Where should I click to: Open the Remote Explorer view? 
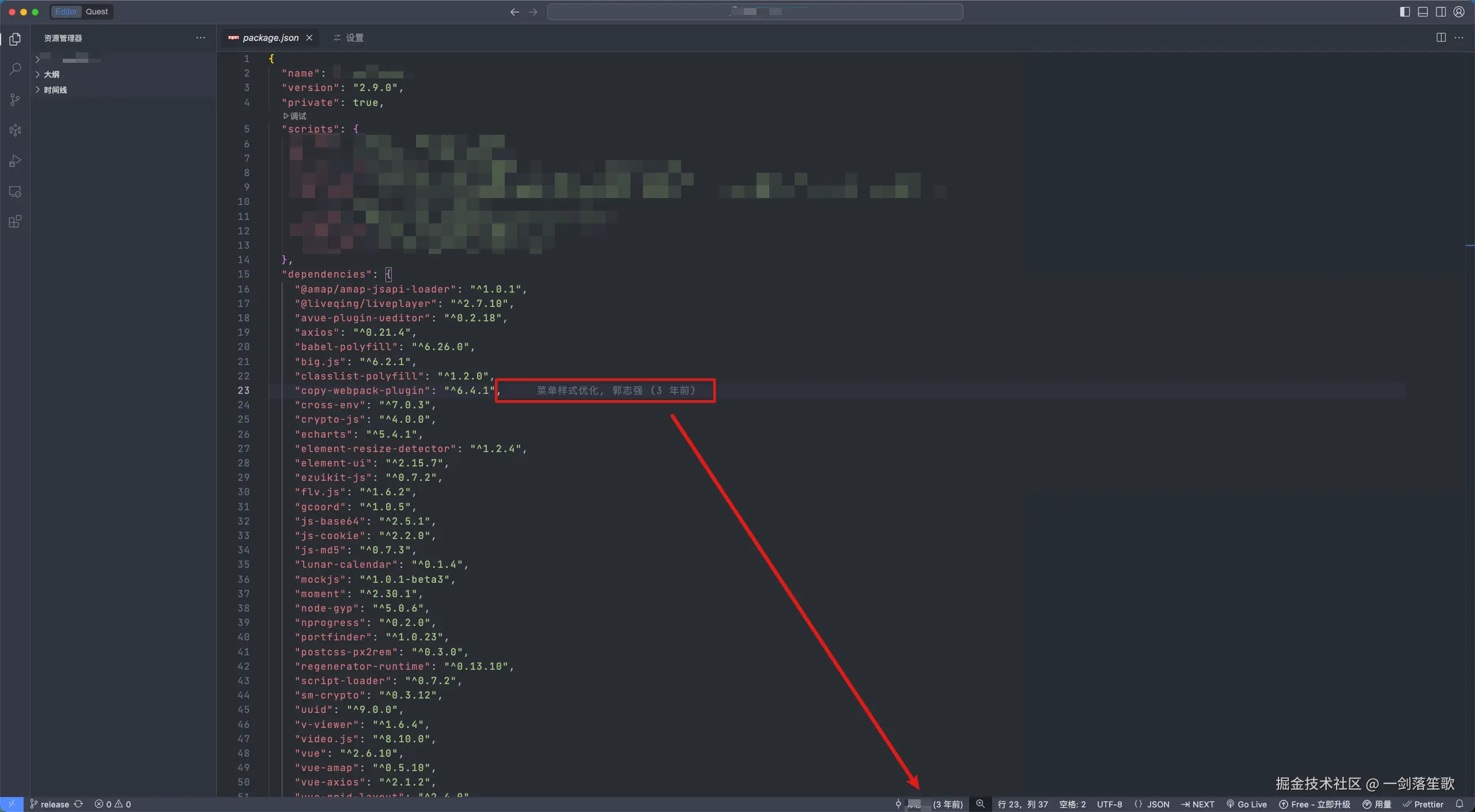(x=16, y=191)
